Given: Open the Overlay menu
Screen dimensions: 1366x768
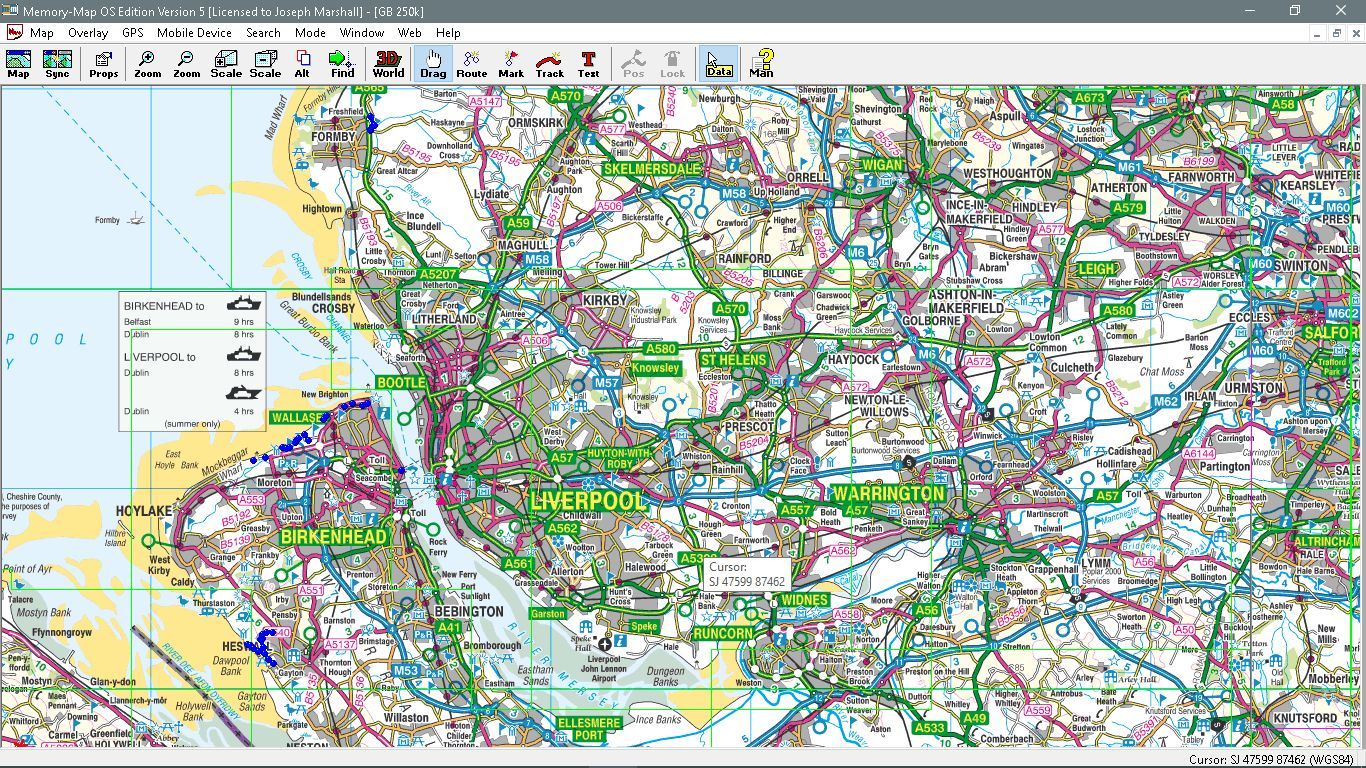Looking at the screenshot, I should (88, 33).
